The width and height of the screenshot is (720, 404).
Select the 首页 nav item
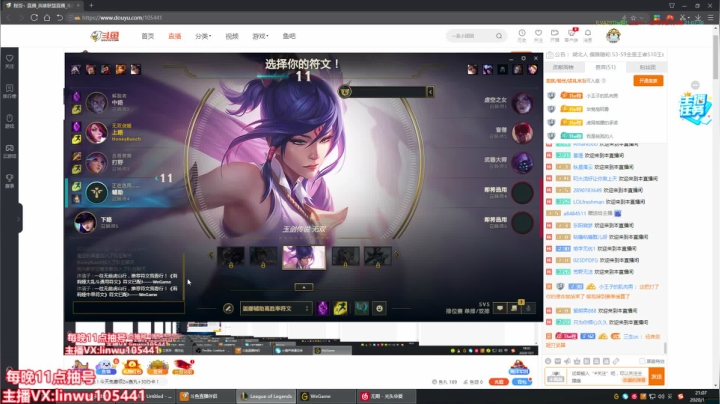tap(148, 36)
